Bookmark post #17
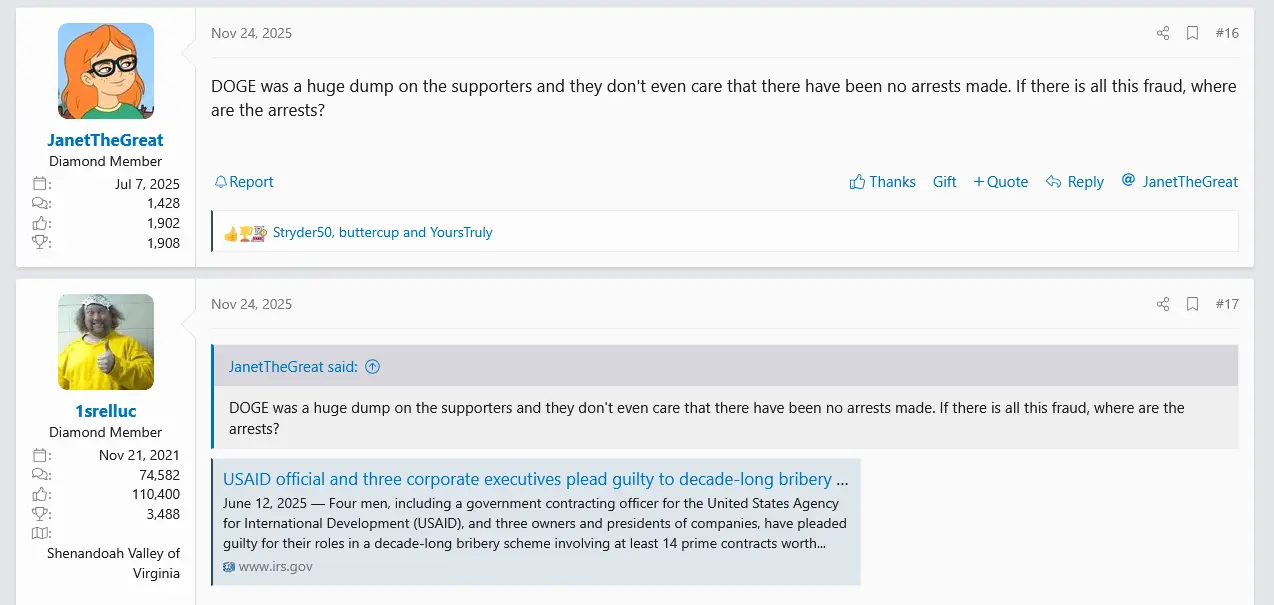 tap(1192, 304)
